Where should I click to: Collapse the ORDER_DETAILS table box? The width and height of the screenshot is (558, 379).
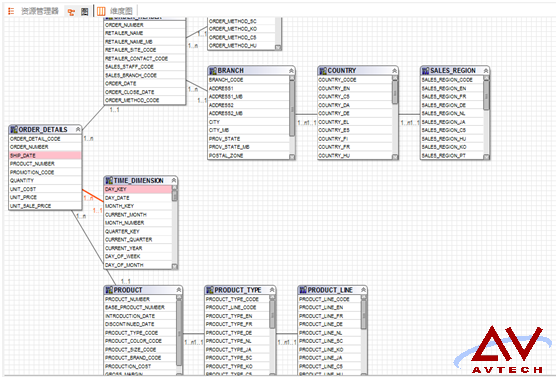click(x=78, y=130)
